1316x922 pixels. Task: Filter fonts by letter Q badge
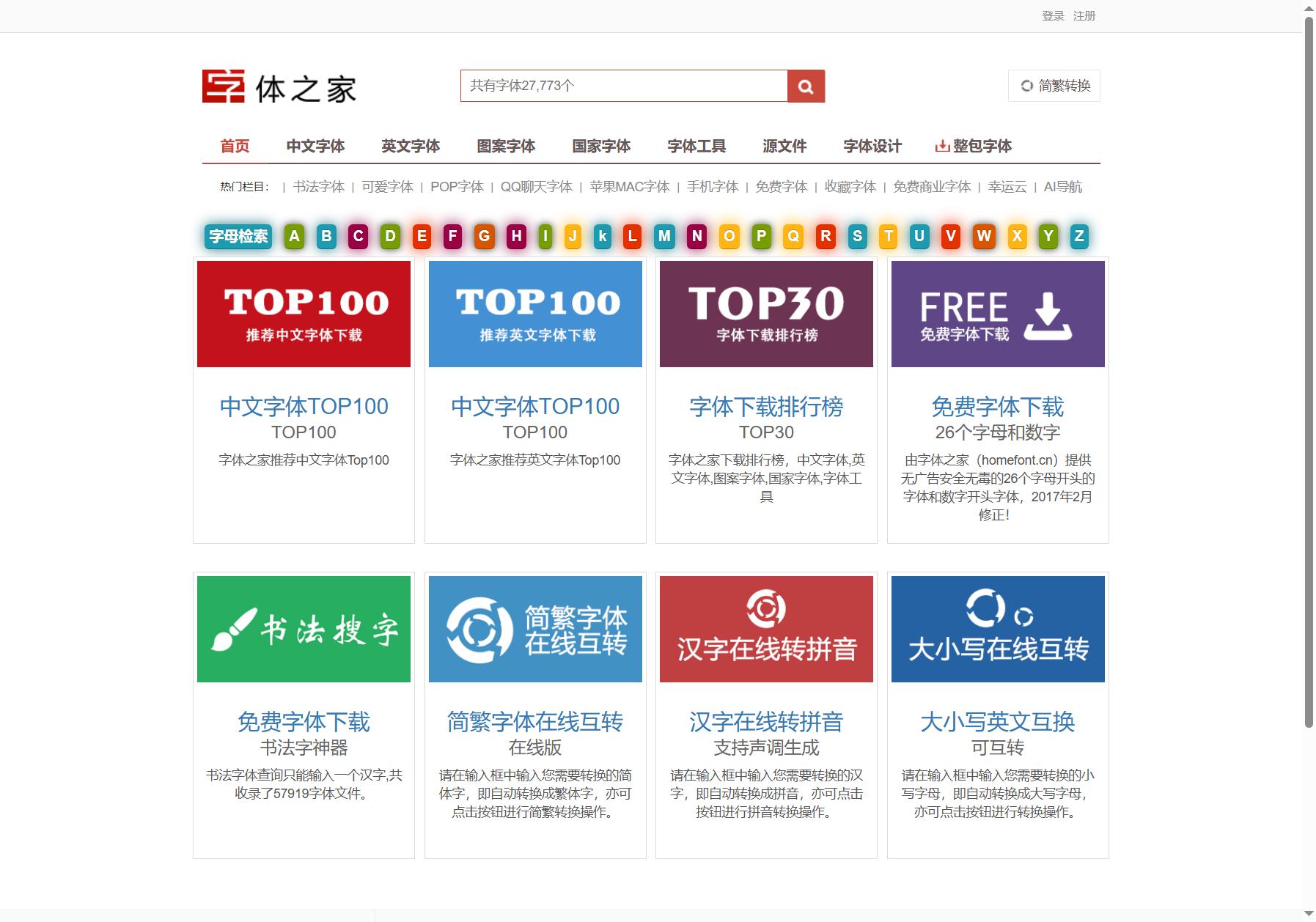tap(793, 236)
